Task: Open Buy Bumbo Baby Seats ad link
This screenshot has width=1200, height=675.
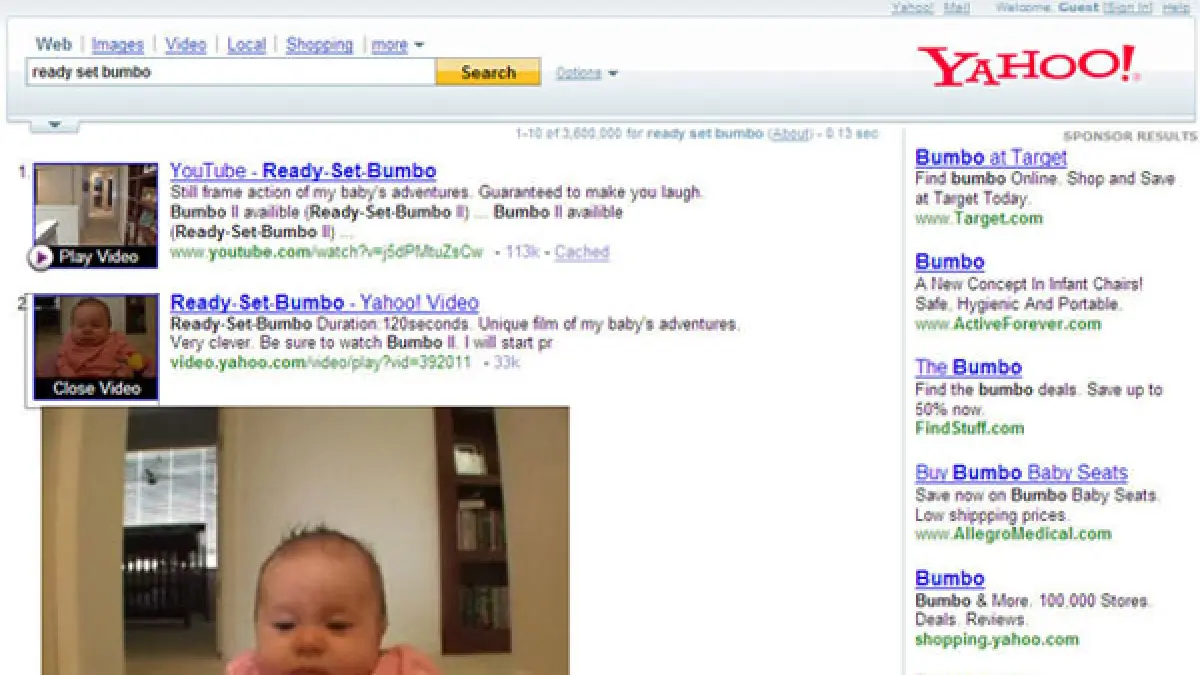Action: 1020,472
